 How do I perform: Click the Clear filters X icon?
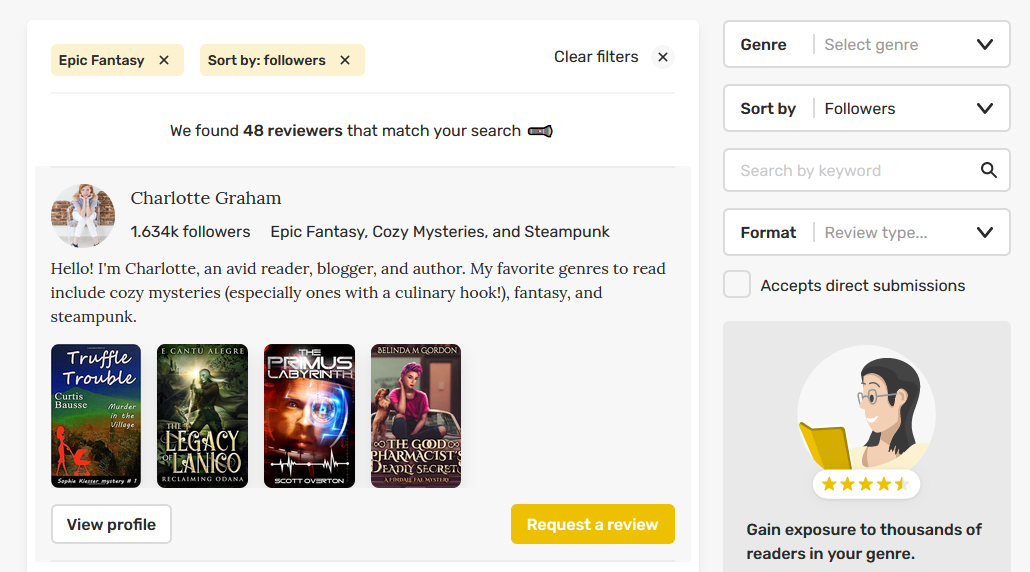663,57
